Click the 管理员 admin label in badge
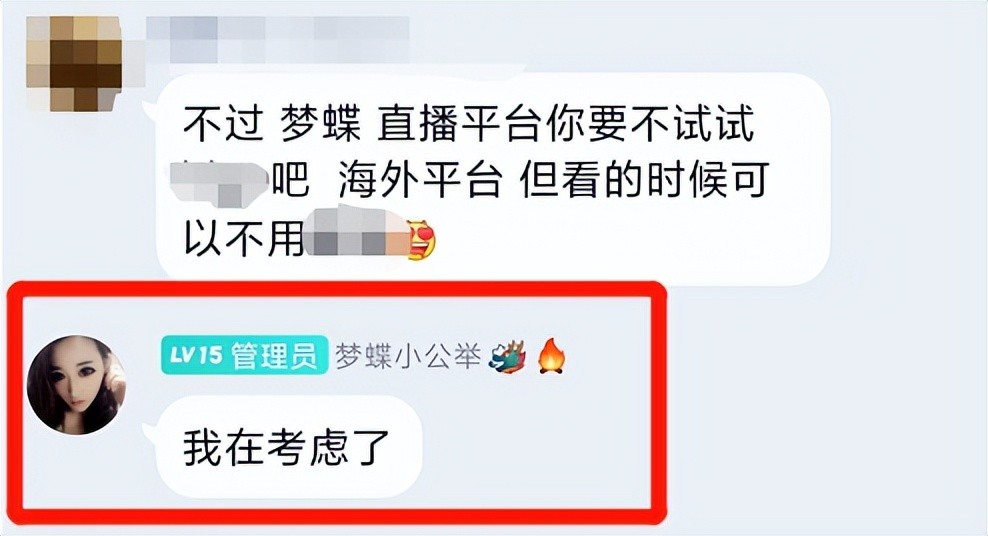 pyautogui.click(x=274, y=356)
